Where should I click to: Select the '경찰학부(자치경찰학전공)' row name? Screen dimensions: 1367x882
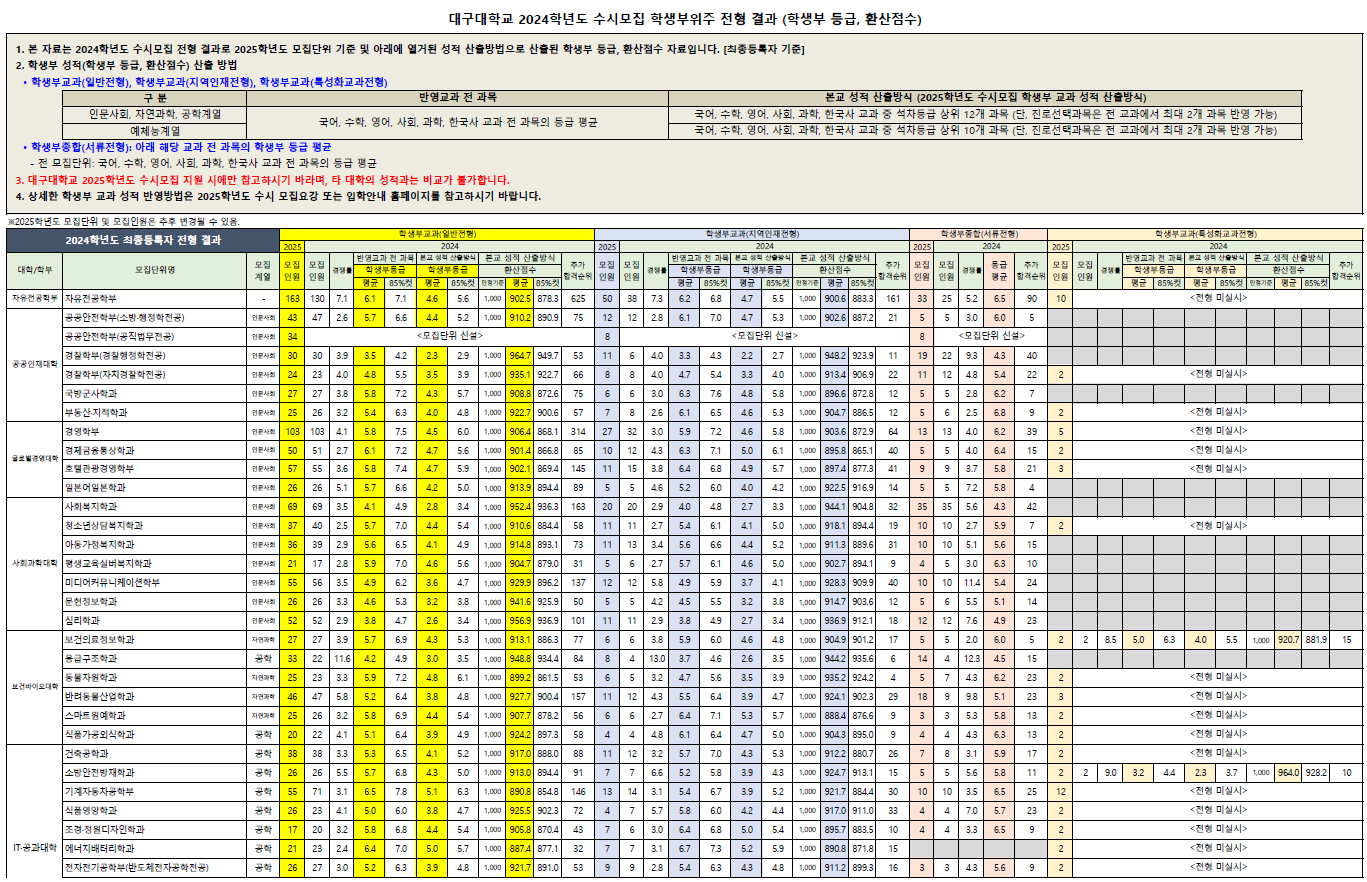click(x=154, y=374)
